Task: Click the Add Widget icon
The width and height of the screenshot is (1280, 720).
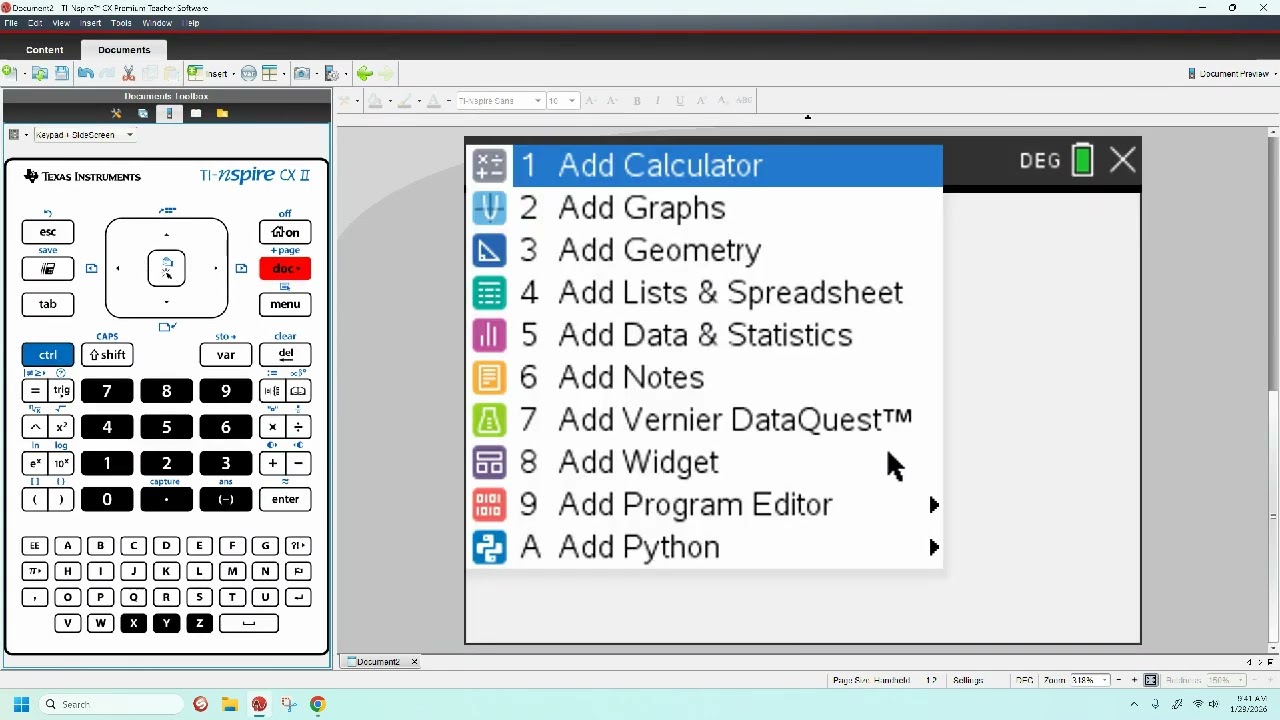Action: coord(489,462)
